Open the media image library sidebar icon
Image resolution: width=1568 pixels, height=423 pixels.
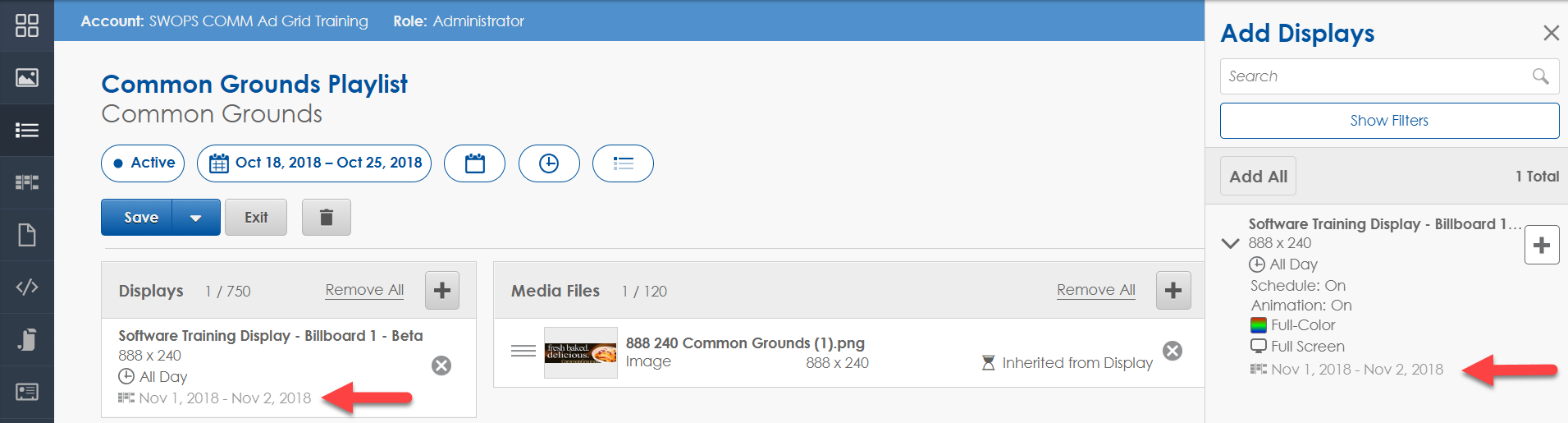click(27, 78)
